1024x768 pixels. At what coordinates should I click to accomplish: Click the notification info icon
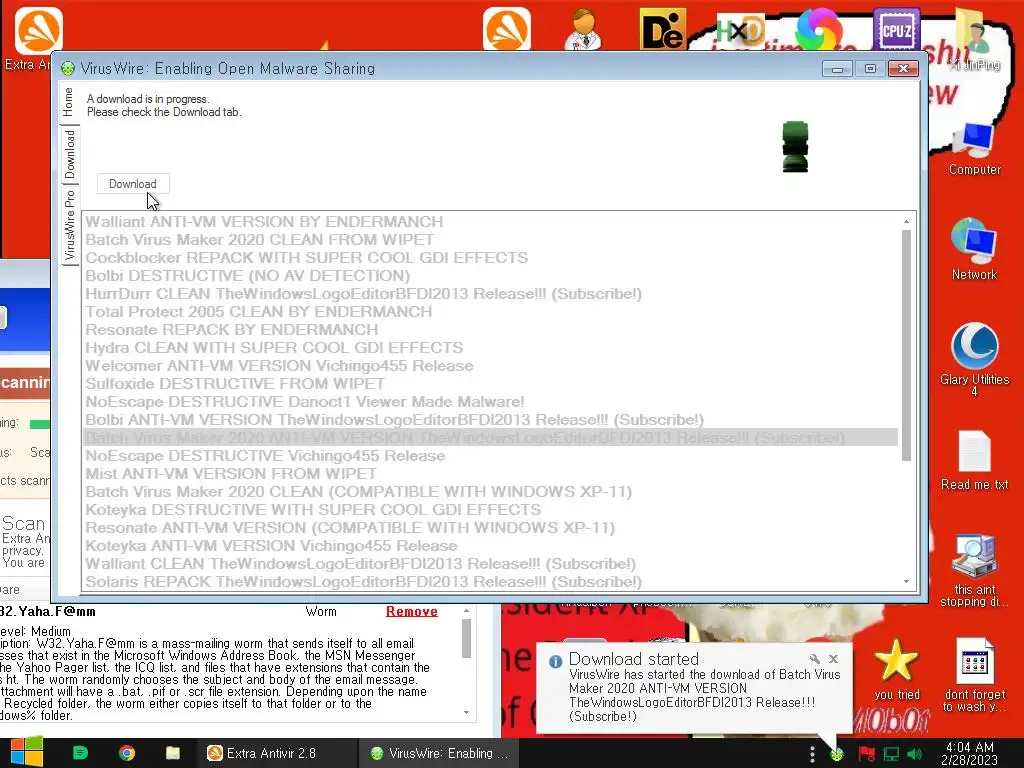coord(555,662)
